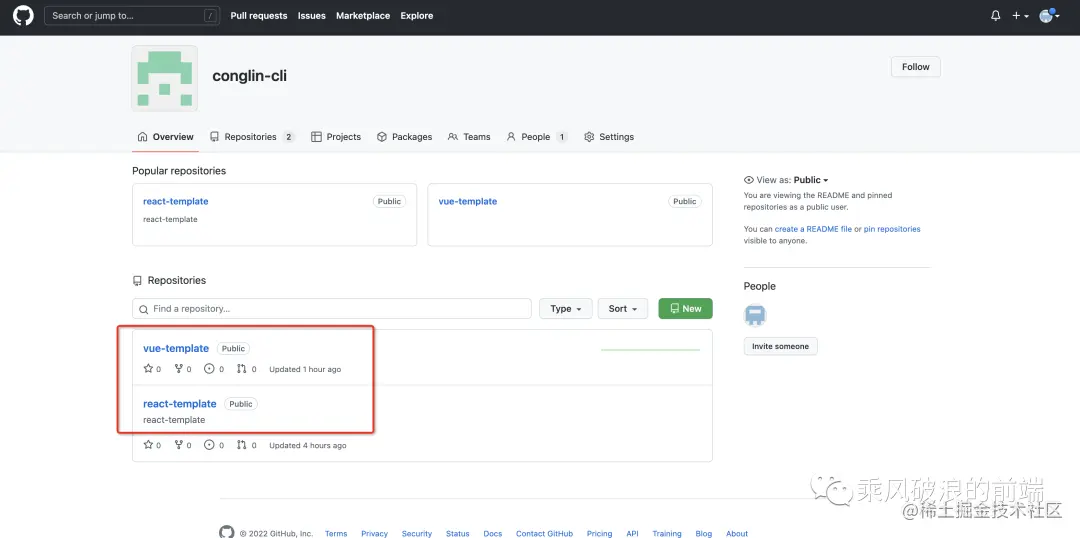
Task: Open the Docs footer link
Action: (x=492, y=534)
